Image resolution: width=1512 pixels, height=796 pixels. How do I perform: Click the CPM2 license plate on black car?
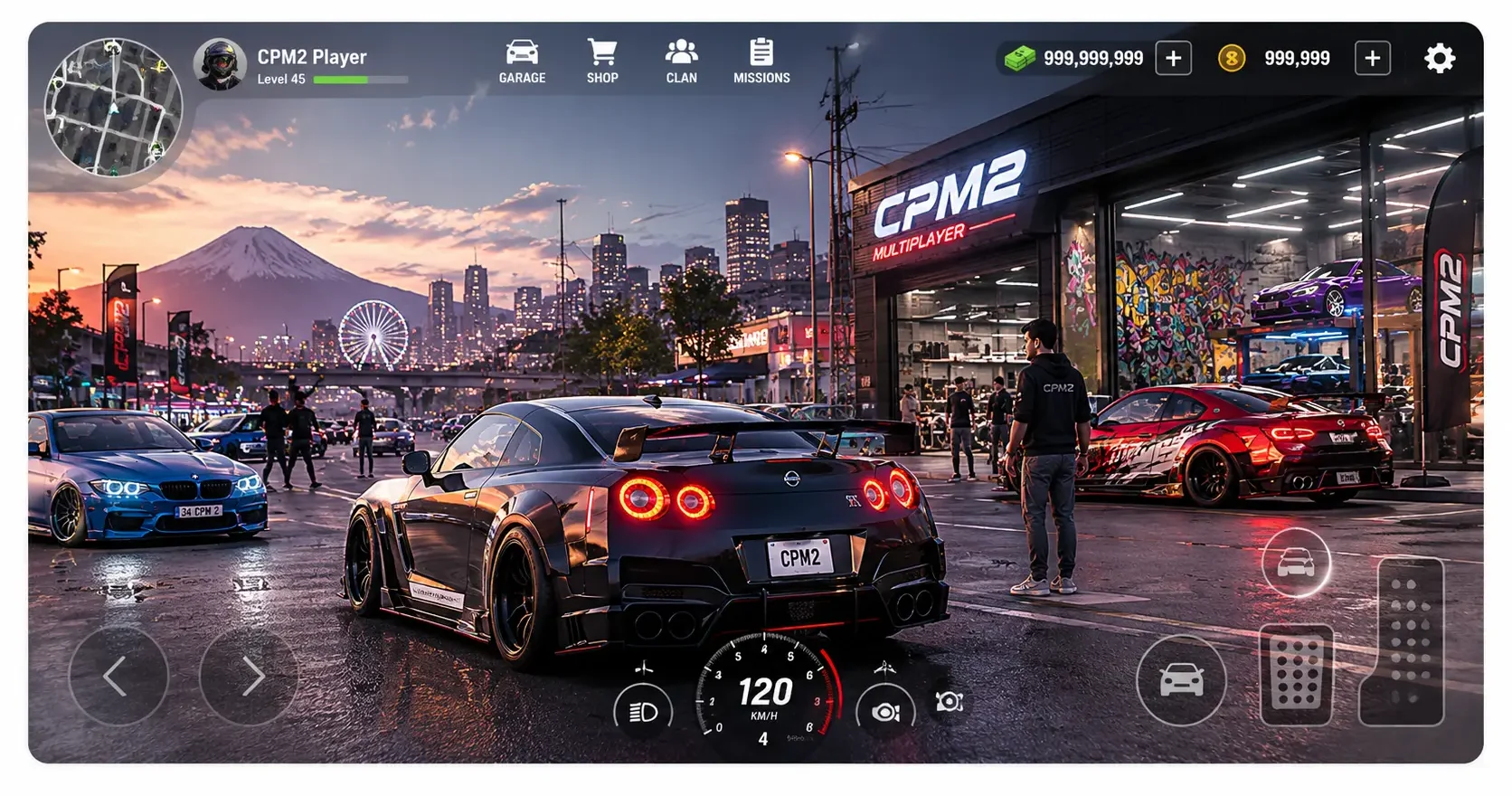tap(800, 557)
